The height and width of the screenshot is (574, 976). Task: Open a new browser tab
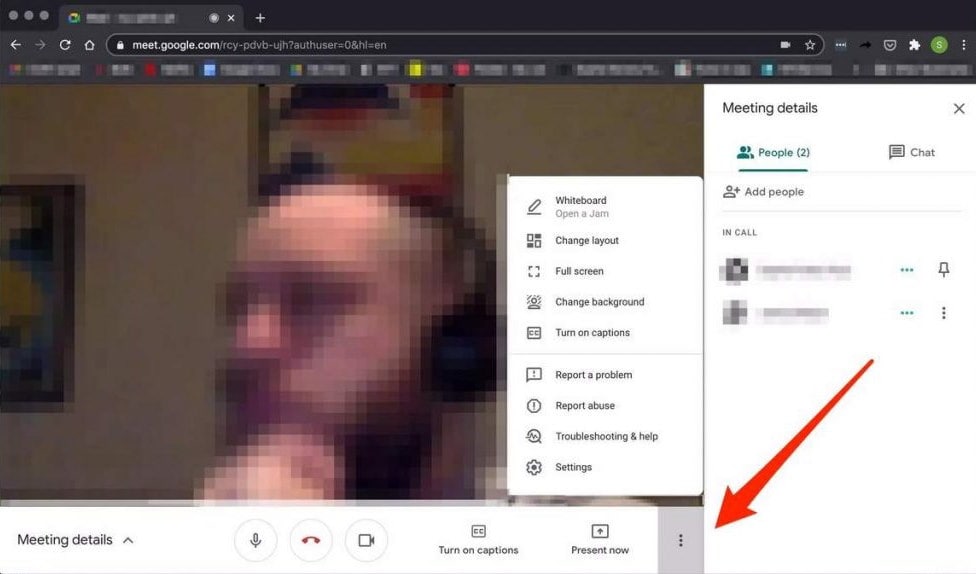pyautogui.click(x=260, y=18)
